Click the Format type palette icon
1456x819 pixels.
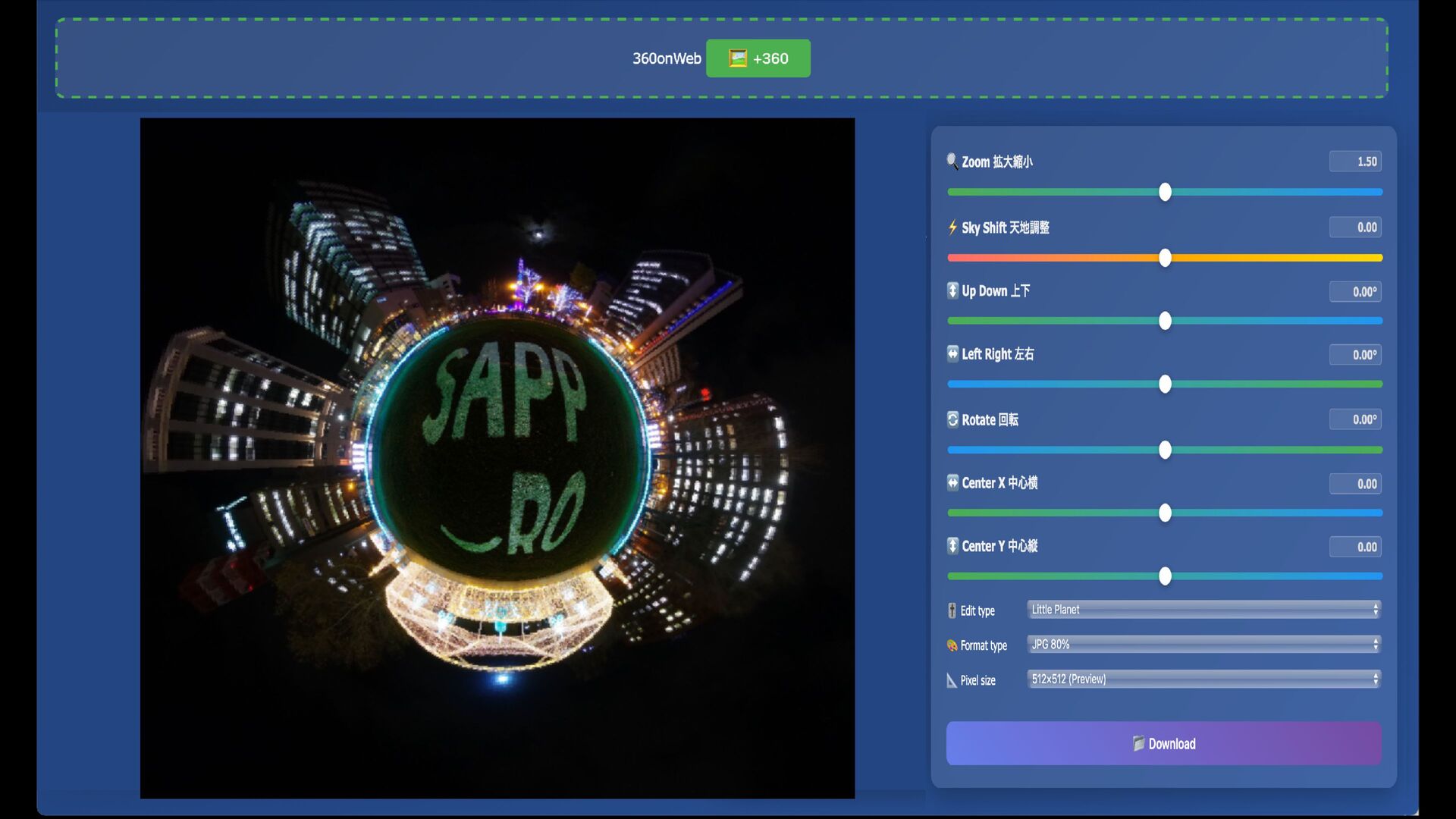point(952,645)
